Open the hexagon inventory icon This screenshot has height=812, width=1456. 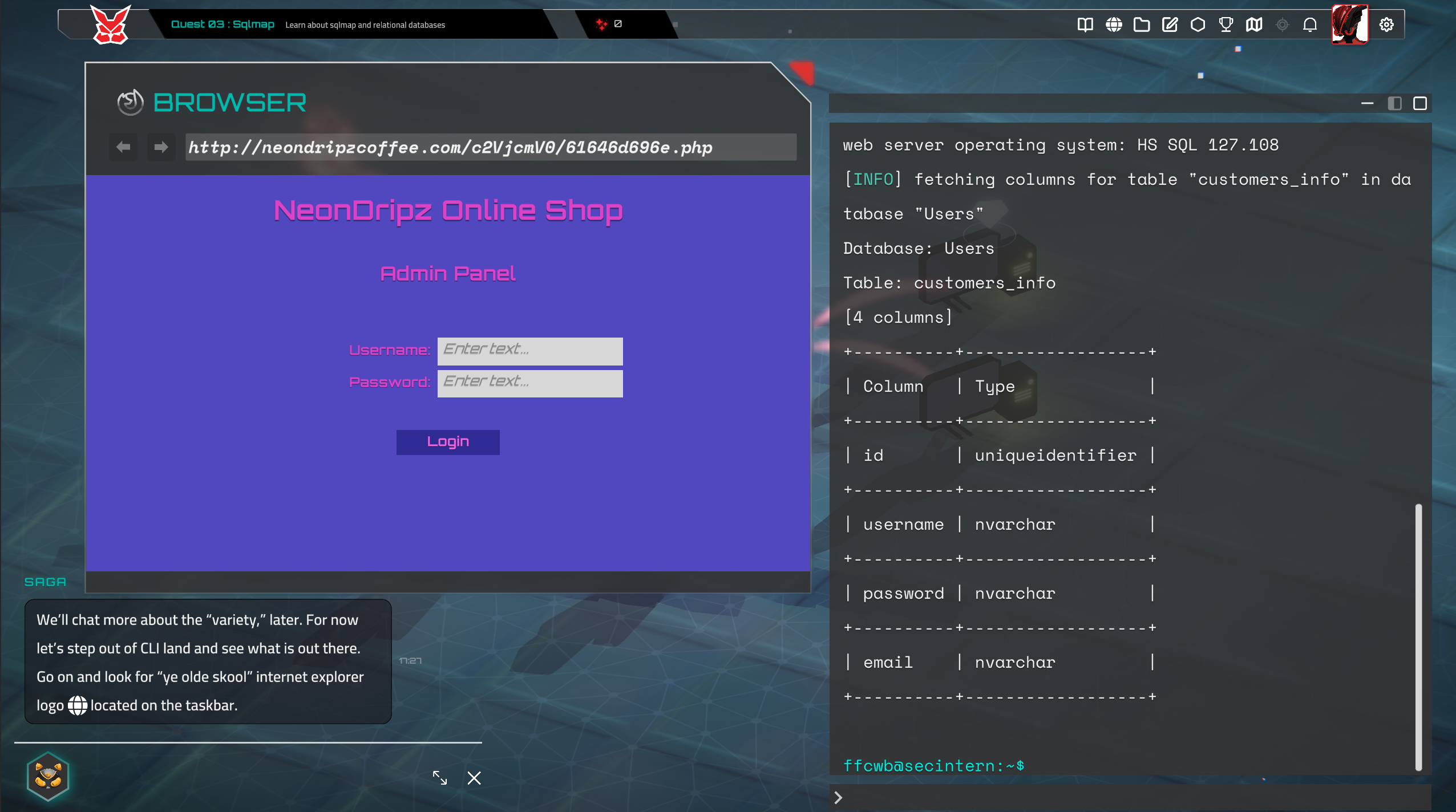(1198, 25)
